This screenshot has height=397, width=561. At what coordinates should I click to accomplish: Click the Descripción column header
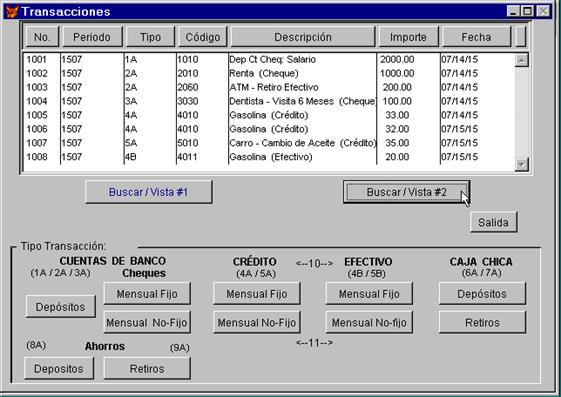point(303,37)
